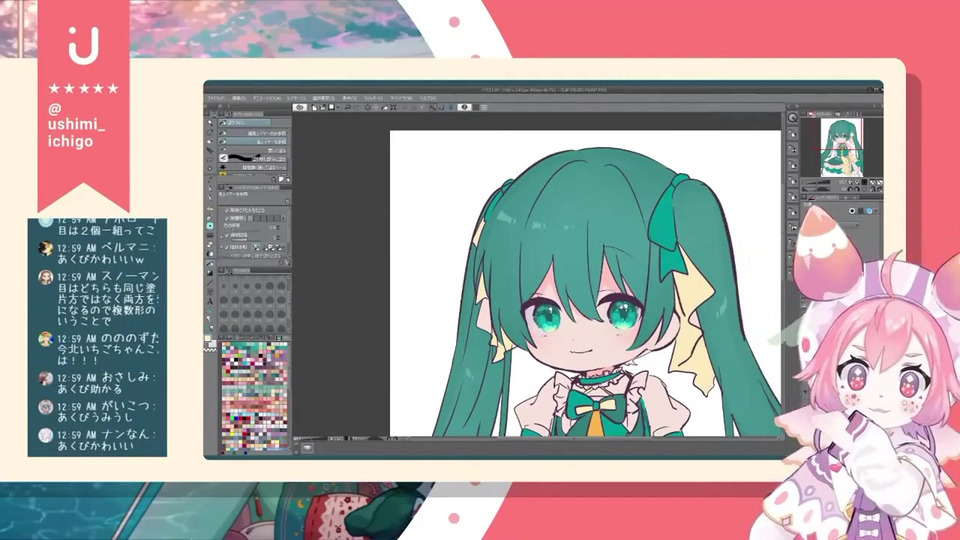Click the Tone effect icon in Layer Property
Viewport: 960px width, 540px height.
(x=861, y=211)
